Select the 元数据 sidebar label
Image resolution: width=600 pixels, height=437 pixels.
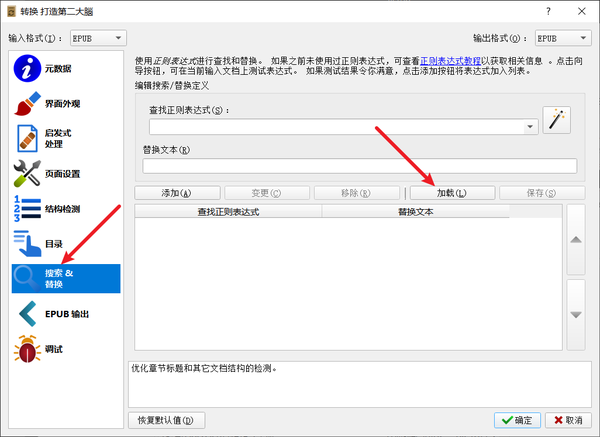tap(58, 68)
